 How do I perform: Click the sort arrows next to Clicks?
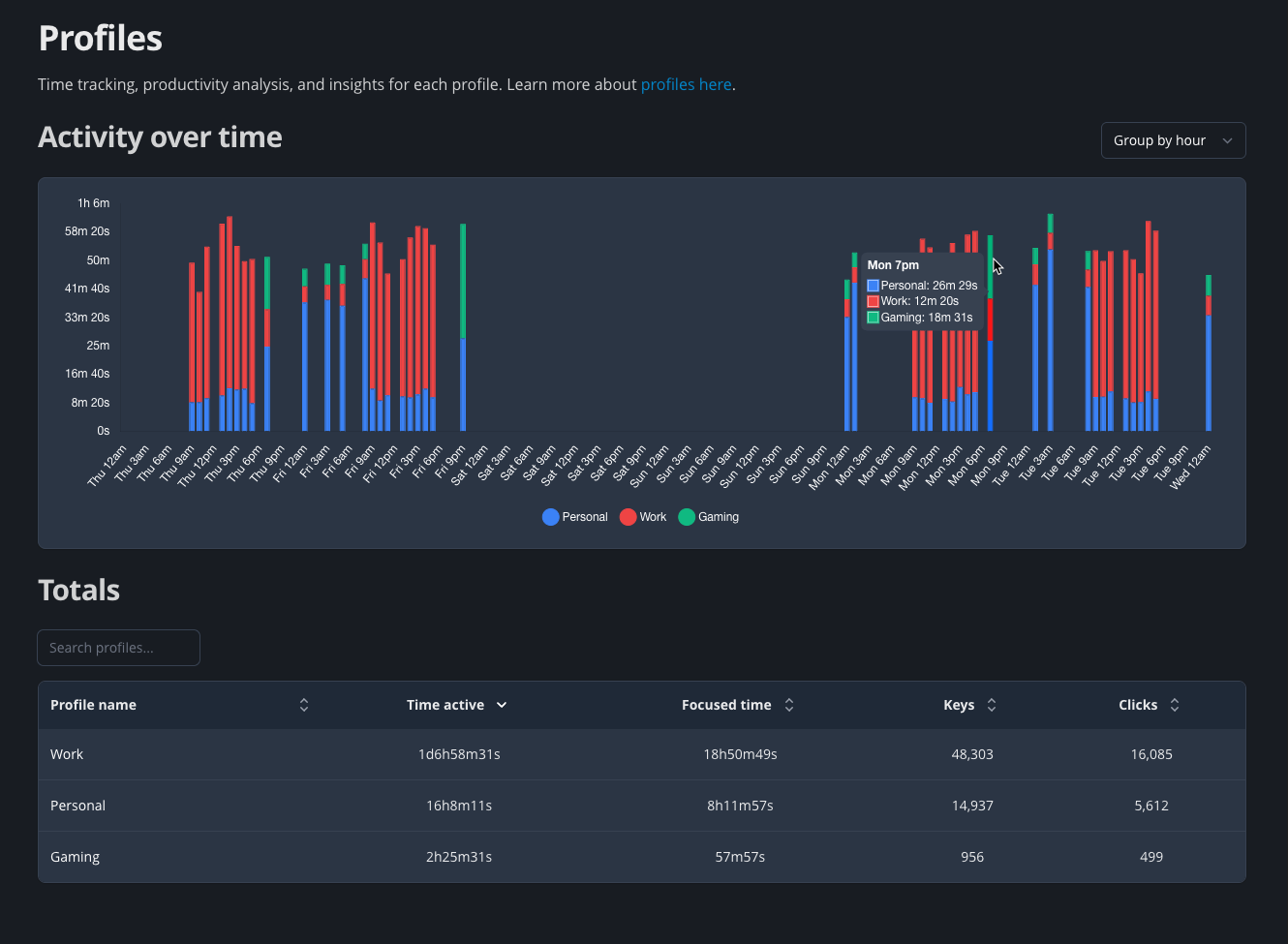pos(1175,705)
